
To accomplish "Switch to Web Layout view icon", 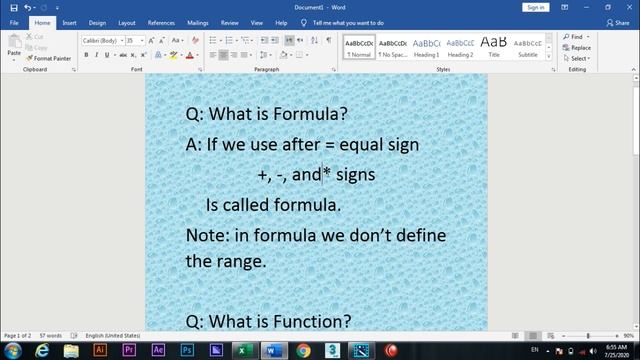I will (x=551, y=336).
